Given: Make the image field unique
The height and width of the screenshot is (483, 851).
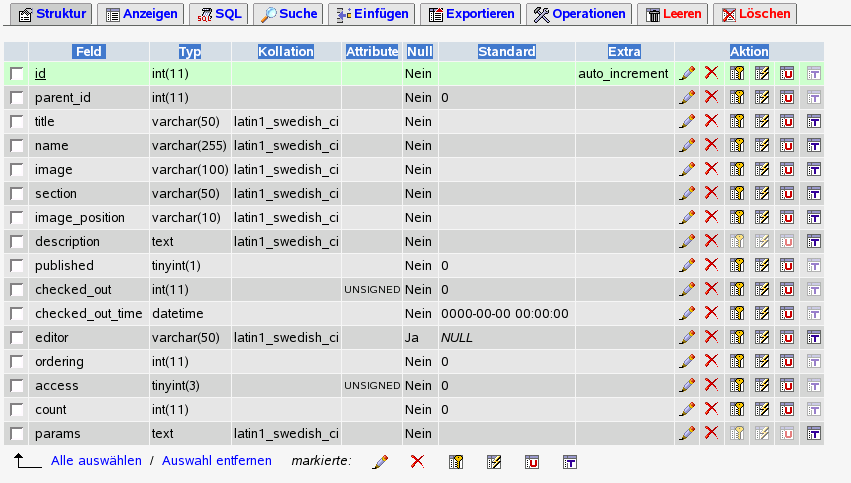Looking at the screenshot, I should click(x=787, y=169).
